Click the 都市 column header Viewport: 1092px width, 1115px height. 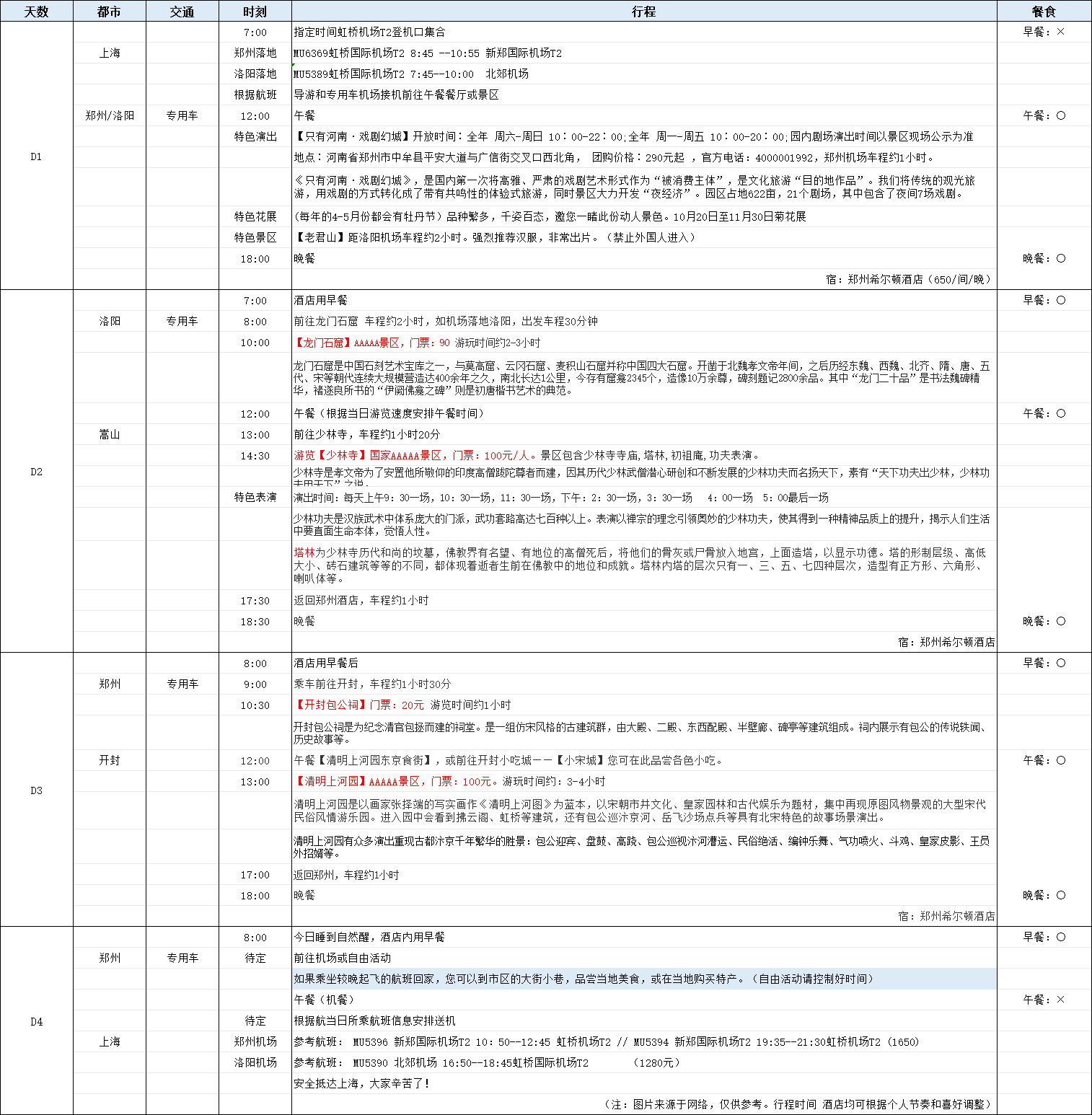(110, 12)
